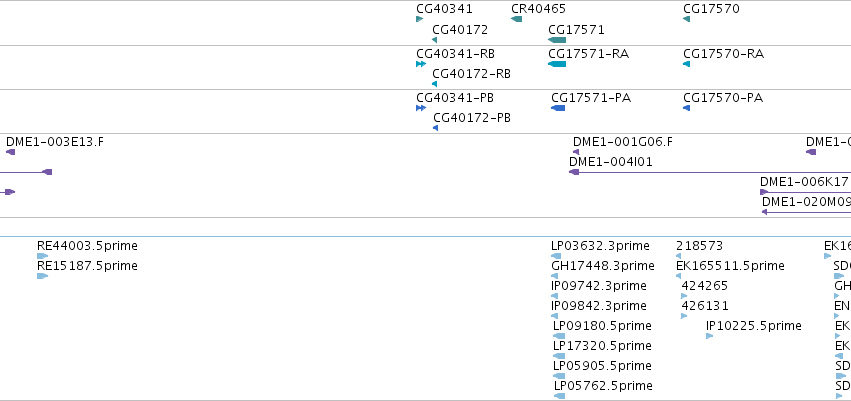Select the GH17448.3prime EST glyph
The height and width of the screenshot is (401, 851).
coord(555,276)
